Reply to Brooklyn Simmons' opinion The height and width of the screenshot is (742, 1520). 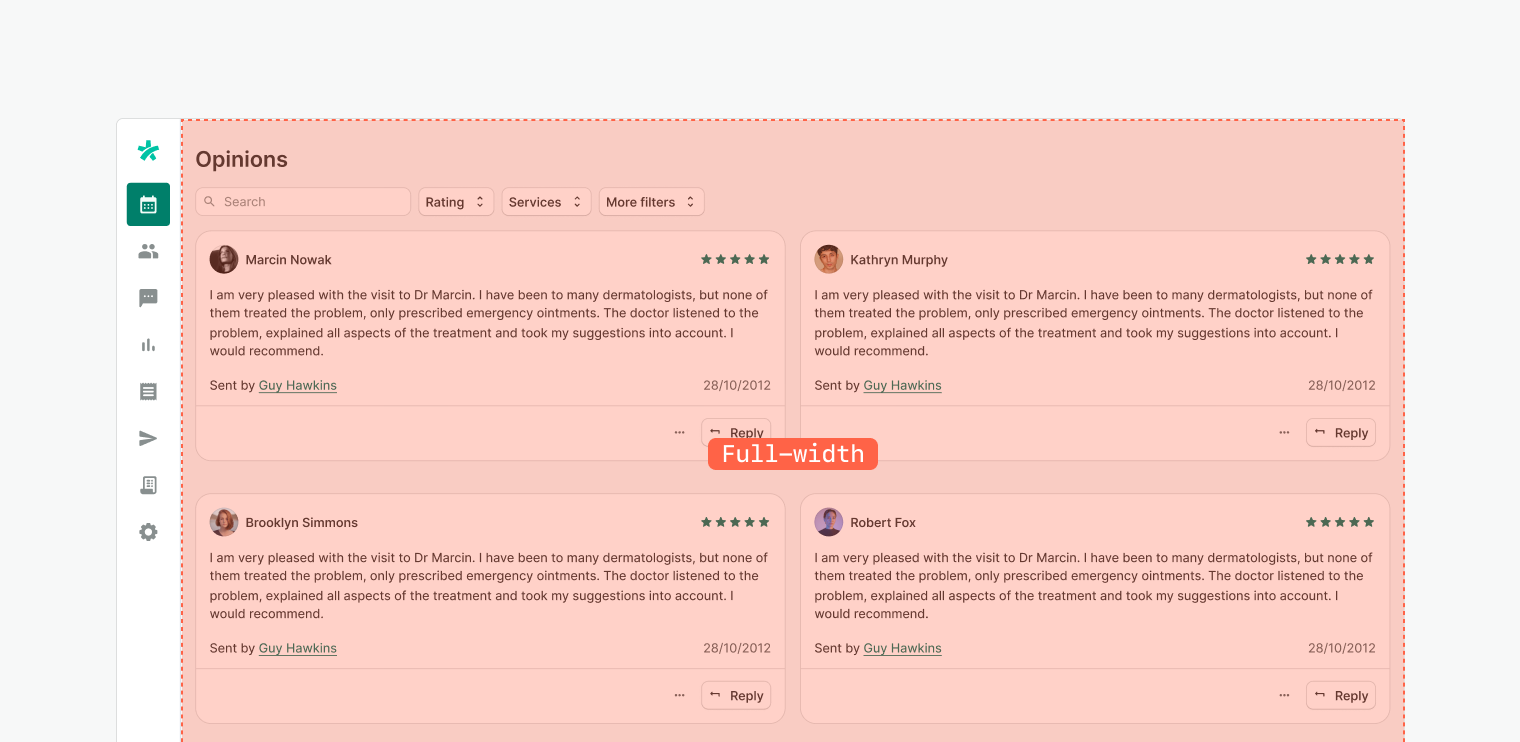point(736,696)
